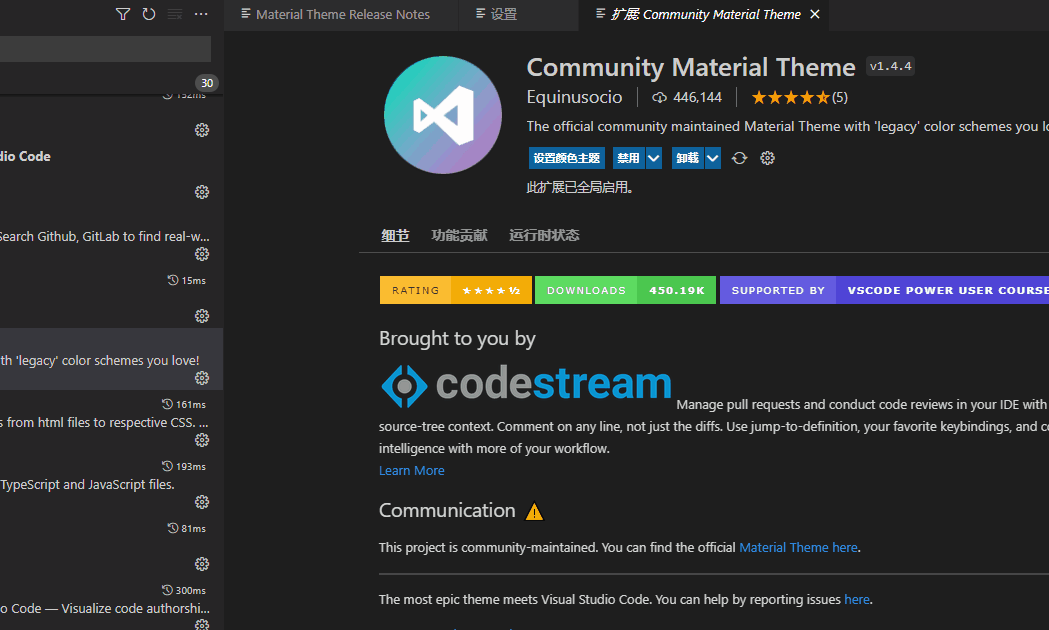
Task: Open manage gear for the 'dio Code' extension
Action: (x=202, y=130)
